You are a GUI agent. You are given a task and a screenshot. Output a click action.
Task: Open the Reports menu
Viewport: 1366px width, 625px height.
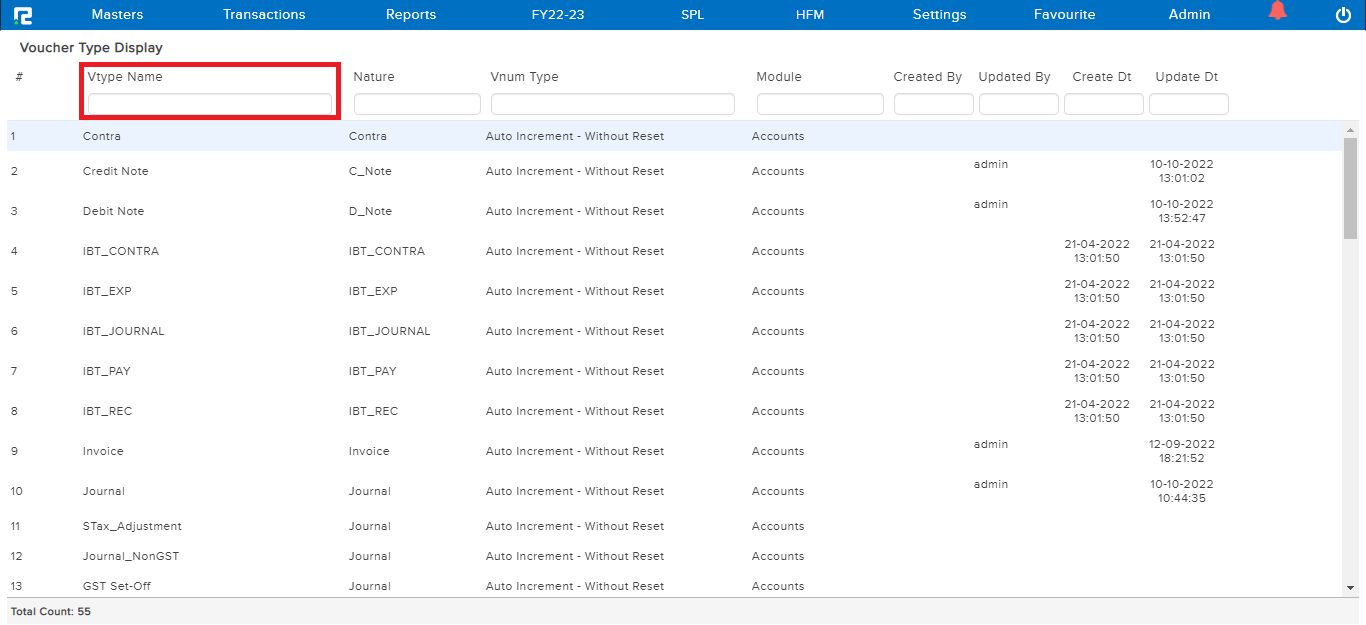pyautogui.click(x=410, y=14)
